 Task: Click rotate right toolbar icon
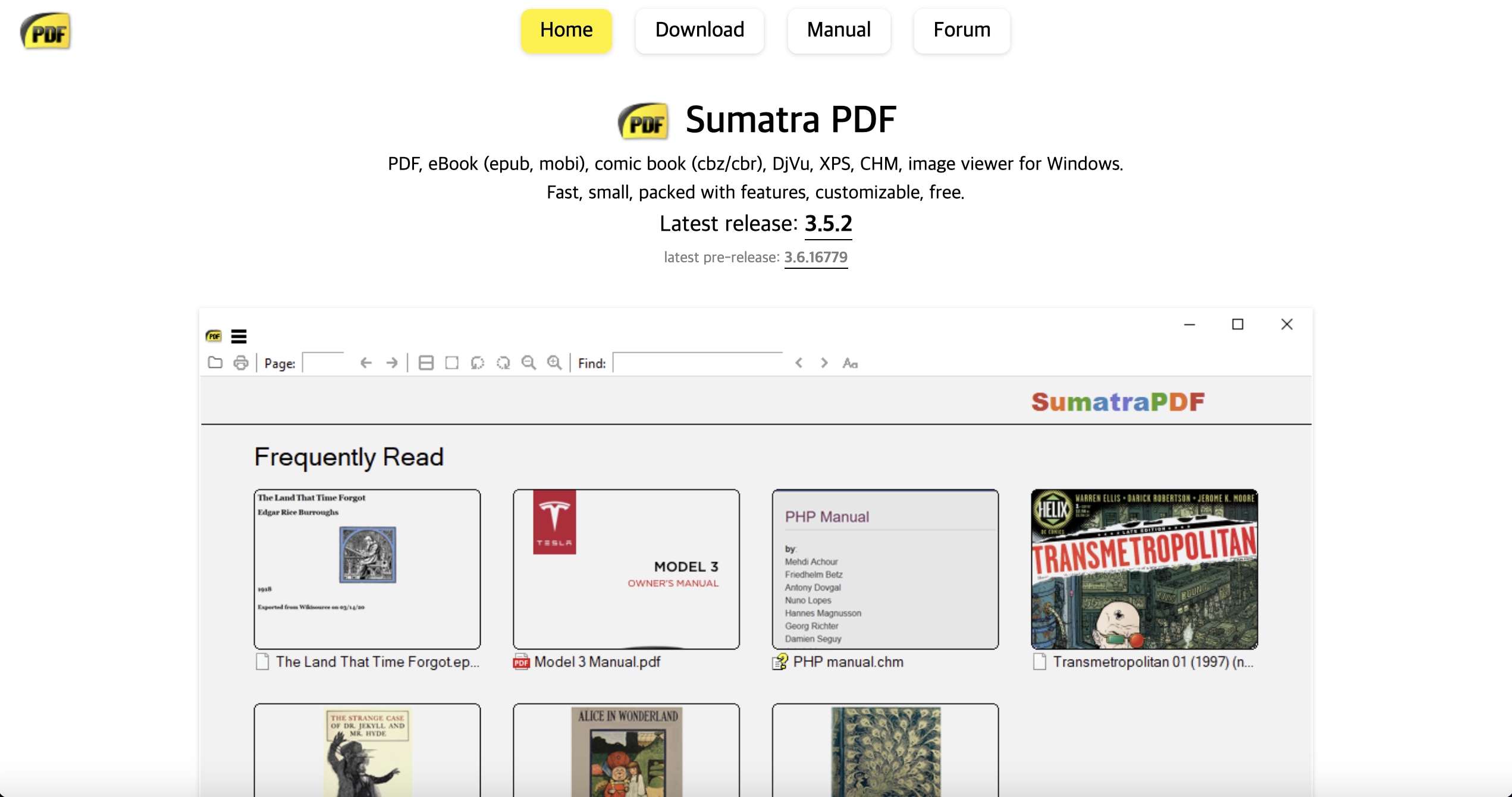click(x=503, y=363)
